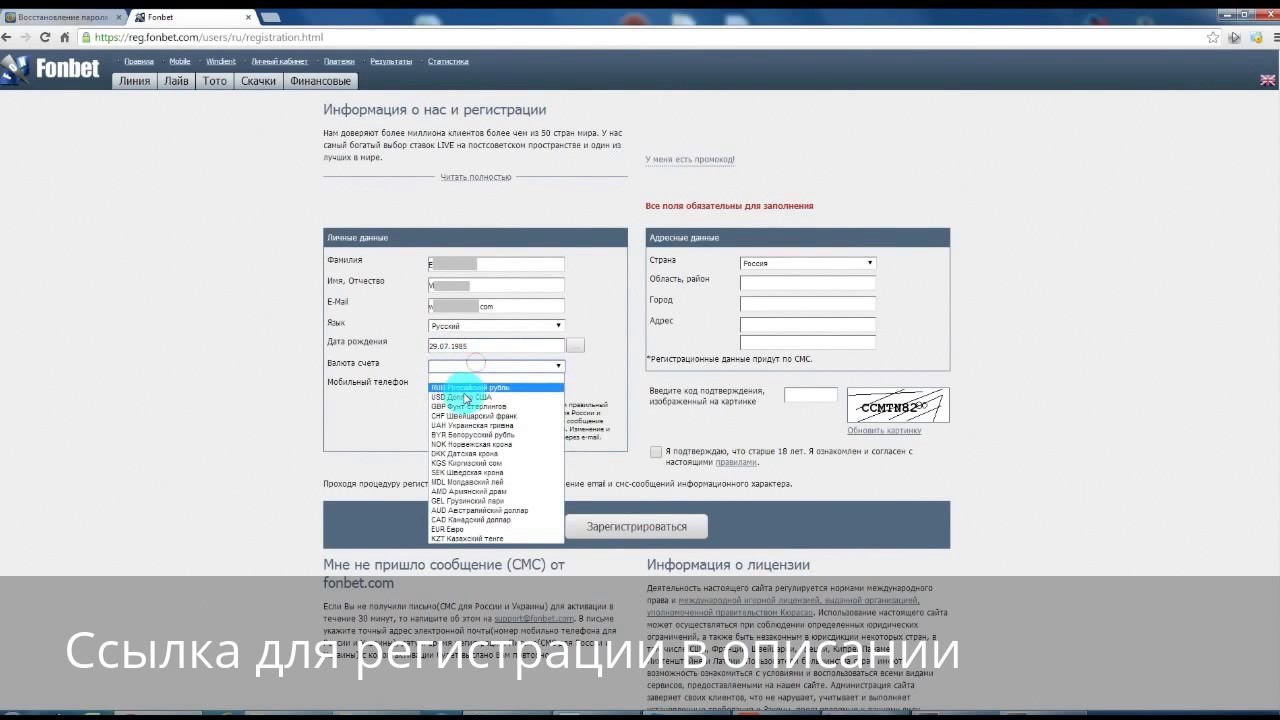Open the Платежи link
Screen dimensions: 1280x720
(x=339, y=61)
